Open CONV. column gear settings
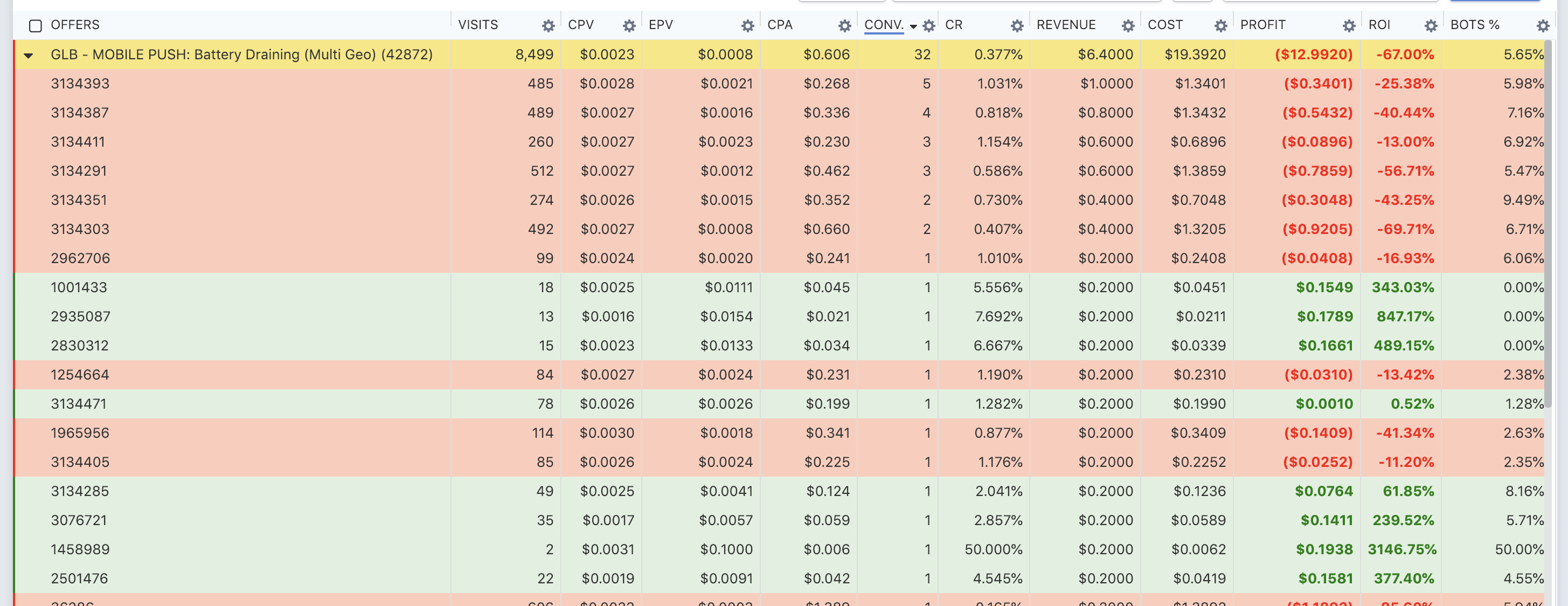1568x606 pixels. 929,25
